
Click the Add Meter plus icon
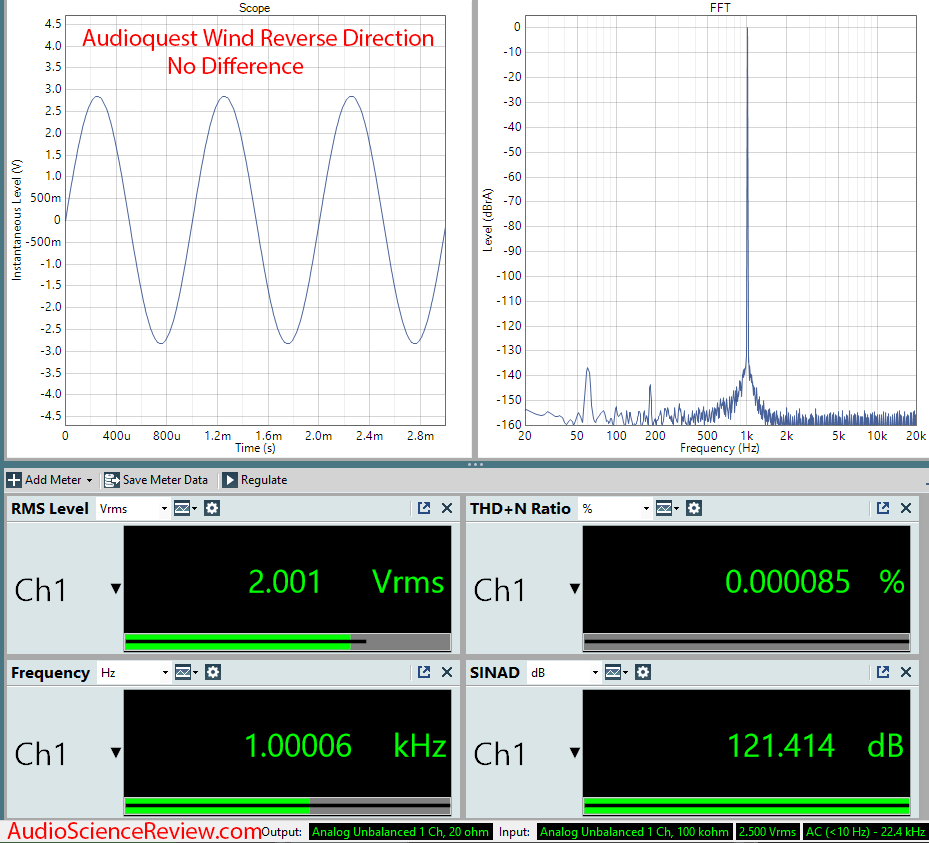(14, 480)
